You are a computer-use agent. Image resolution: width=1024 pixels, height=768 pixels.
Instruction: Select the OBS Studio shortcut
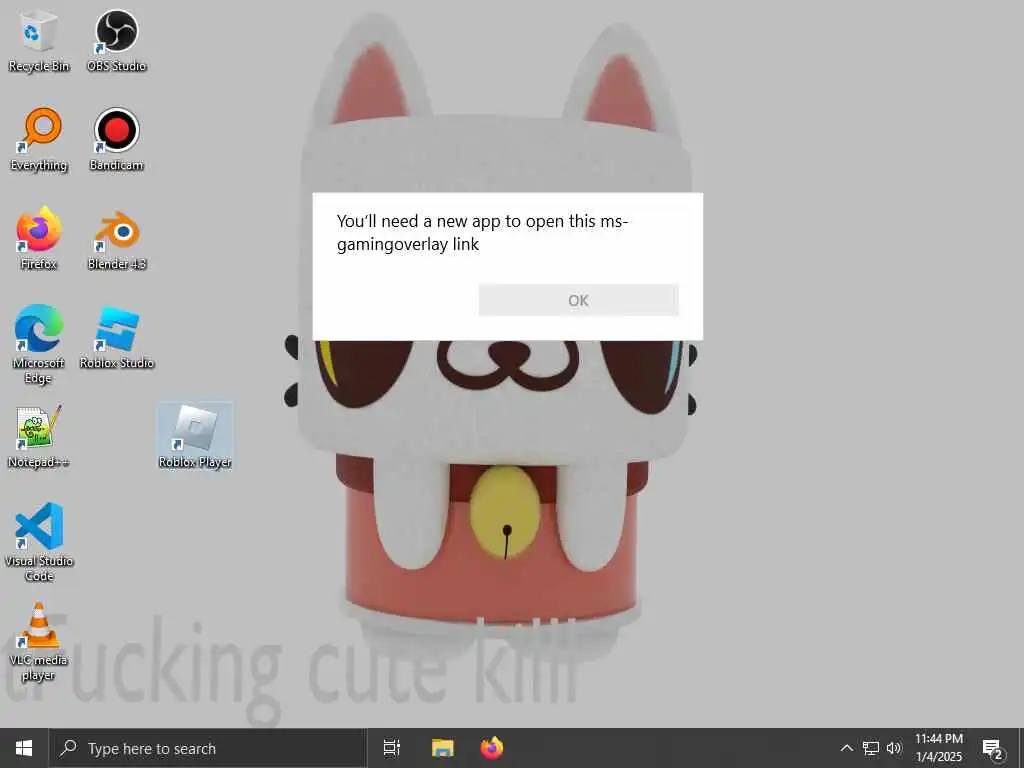117,41
